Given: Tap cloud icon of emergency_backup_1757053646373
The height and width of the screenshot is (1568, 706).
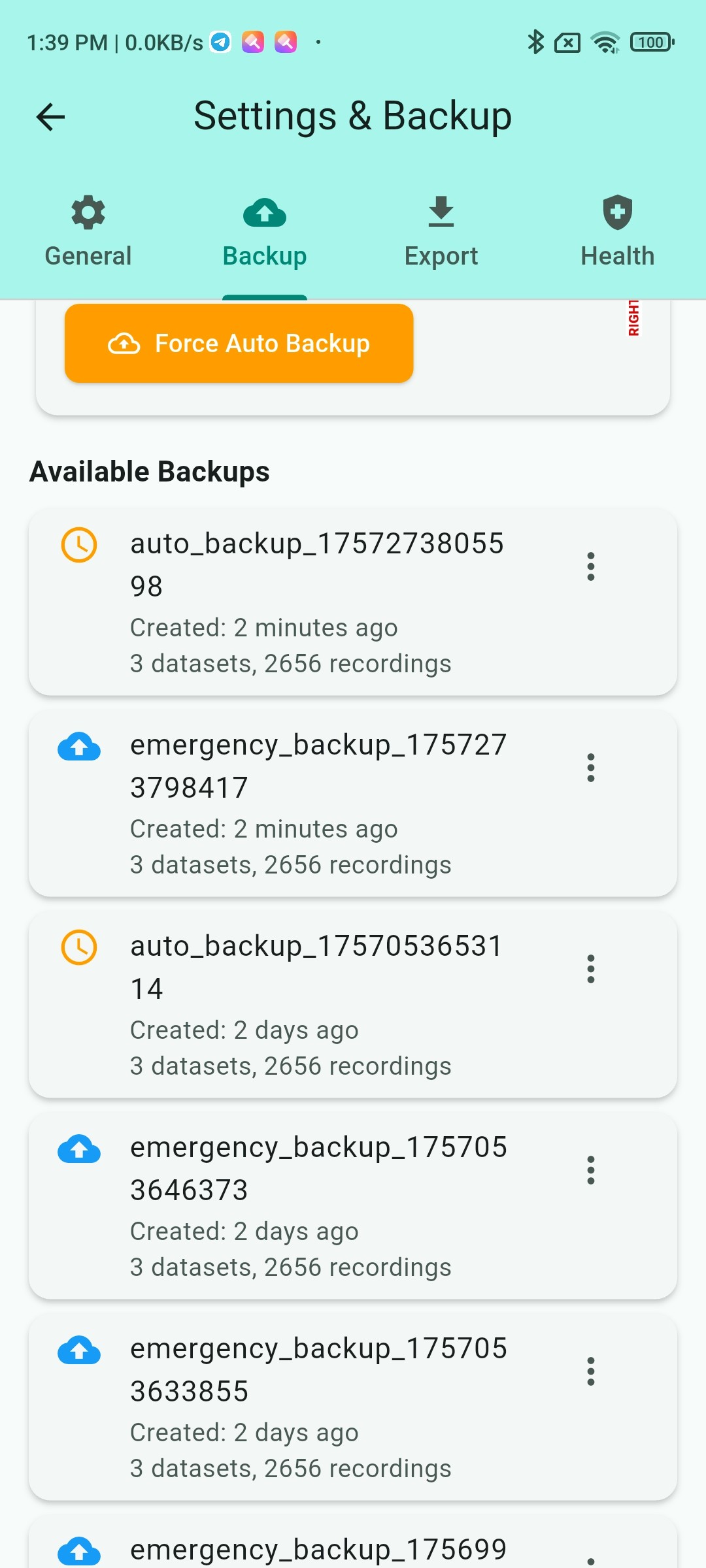Looking at the screenshot, I should click(x=79, y=1149).
